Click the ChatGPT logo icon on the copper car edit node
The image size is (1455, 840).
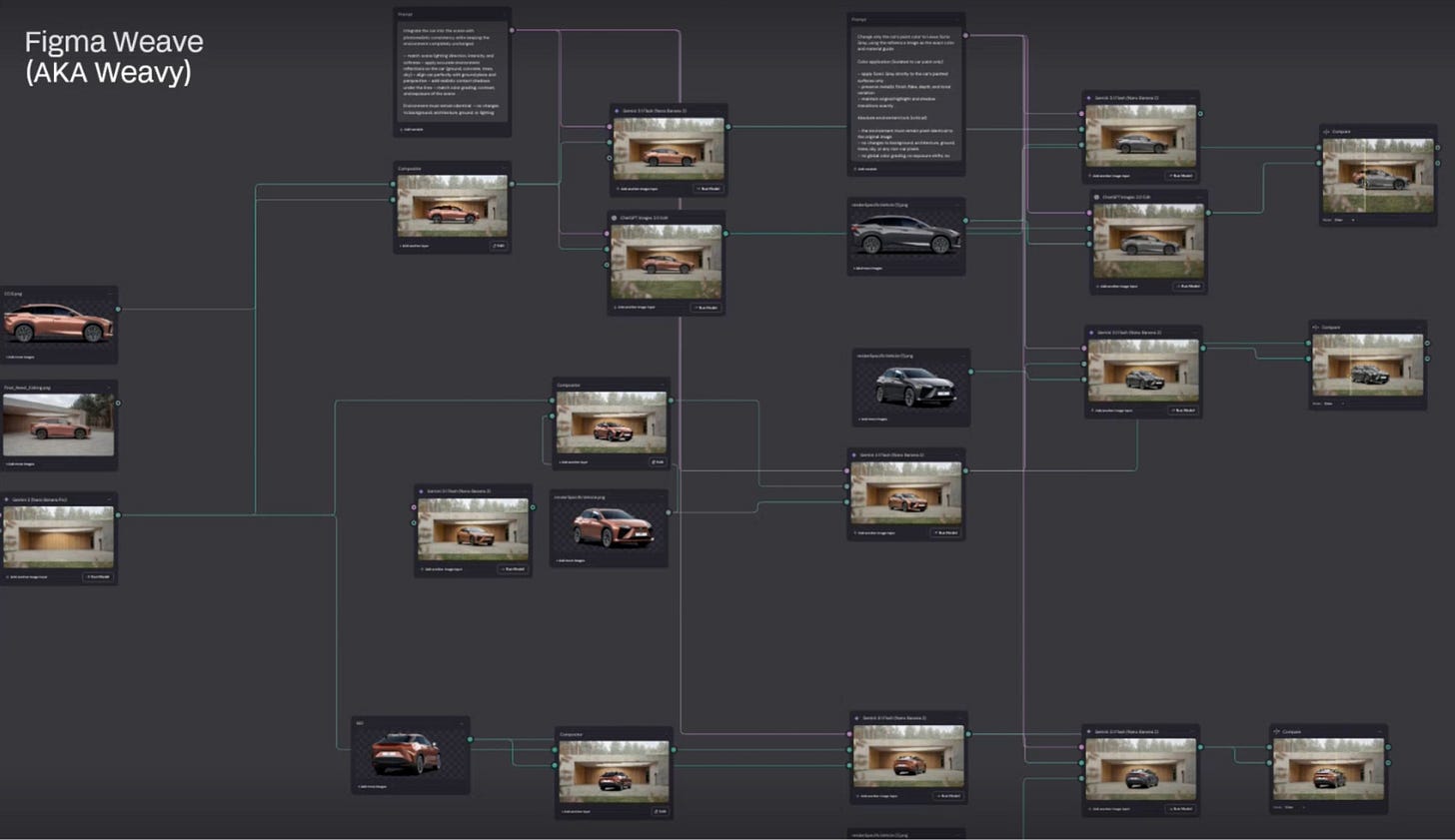[615, 218]
